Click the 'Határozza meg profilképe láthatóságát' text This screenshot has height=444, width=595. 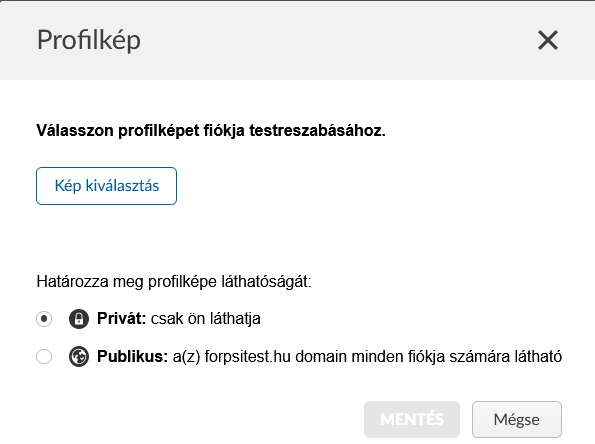(x=174, y=282)
